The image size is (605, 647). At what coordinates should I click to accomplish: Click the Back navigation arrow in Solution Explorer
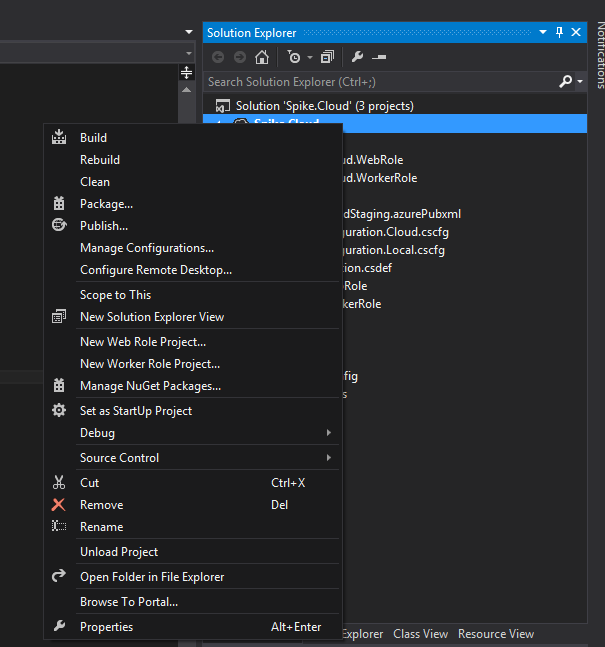(x=218, y=57)
